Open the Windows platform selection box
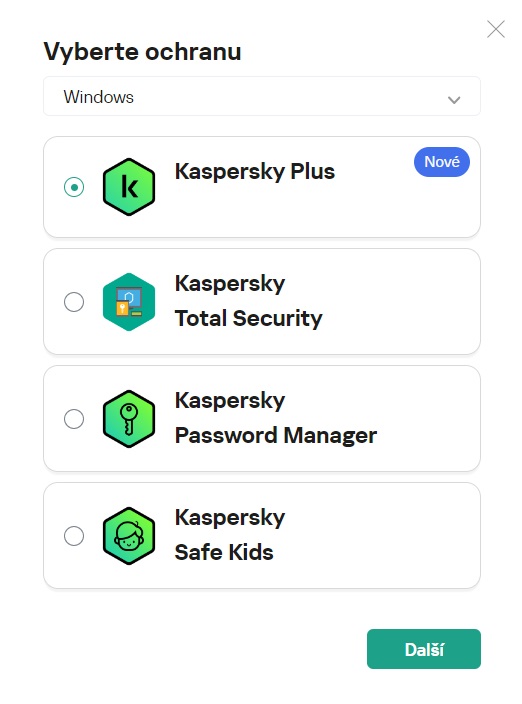The height and width of the screenshot is (704, 522). point(262,97)
